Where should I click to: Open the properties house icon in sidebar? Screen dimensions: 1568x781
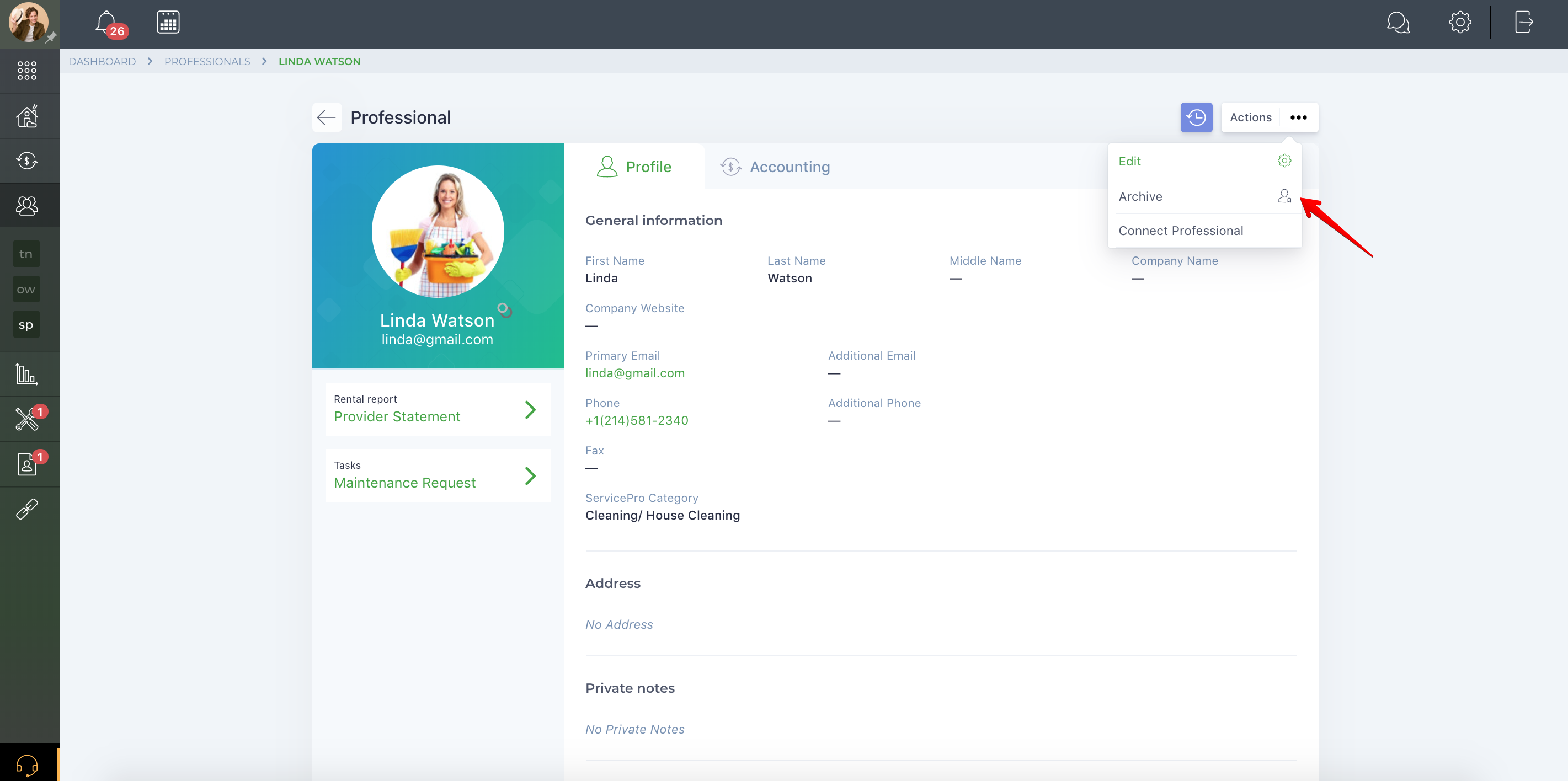coord(27,116)
